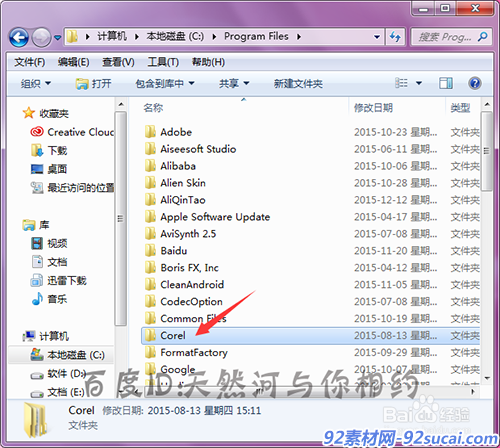This screenshot has width=500, height=448.
Task: Select the AviSynth 2.5 folder icon
Action: 150,234
